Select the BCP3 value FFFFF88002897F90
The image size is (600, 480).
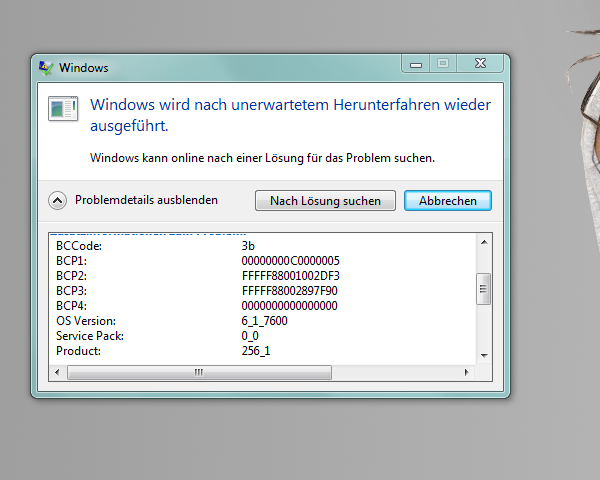290,291
